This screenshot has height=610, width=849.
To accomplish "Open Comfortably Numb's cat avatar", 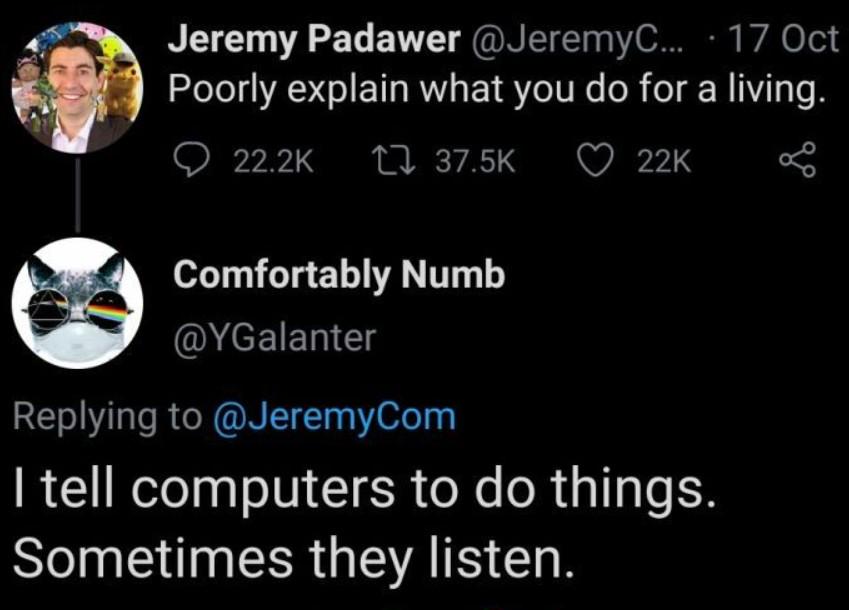I will [77, 303].
